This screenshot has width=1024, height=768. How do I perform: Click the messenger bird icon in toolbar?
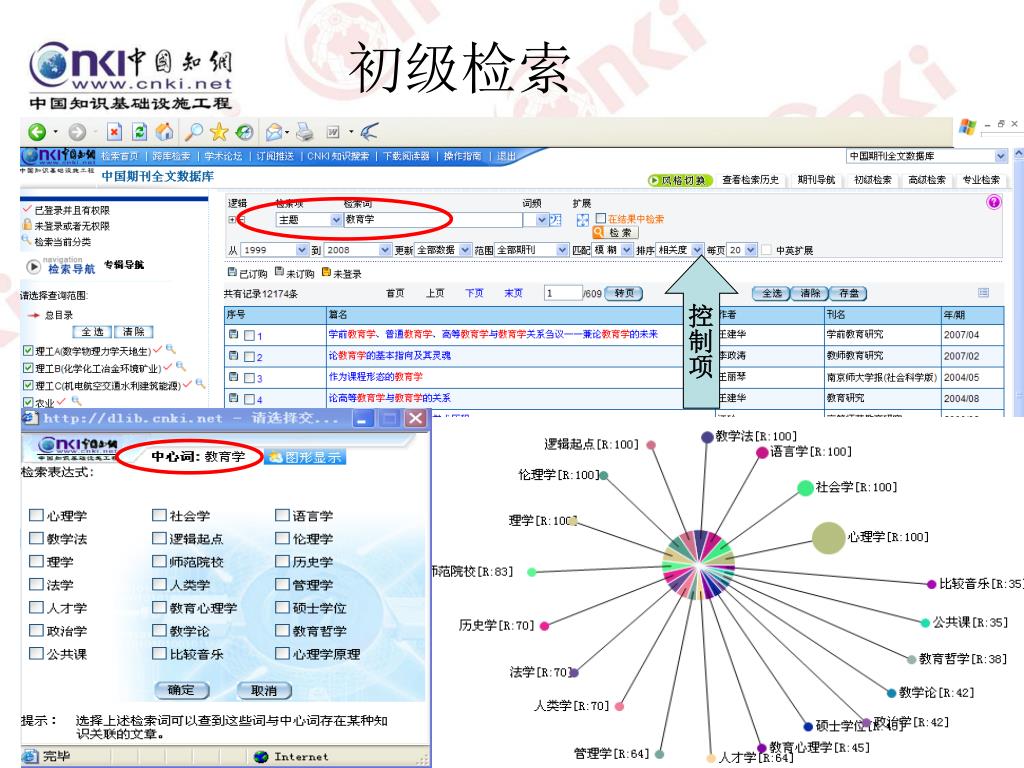[369, 131]
